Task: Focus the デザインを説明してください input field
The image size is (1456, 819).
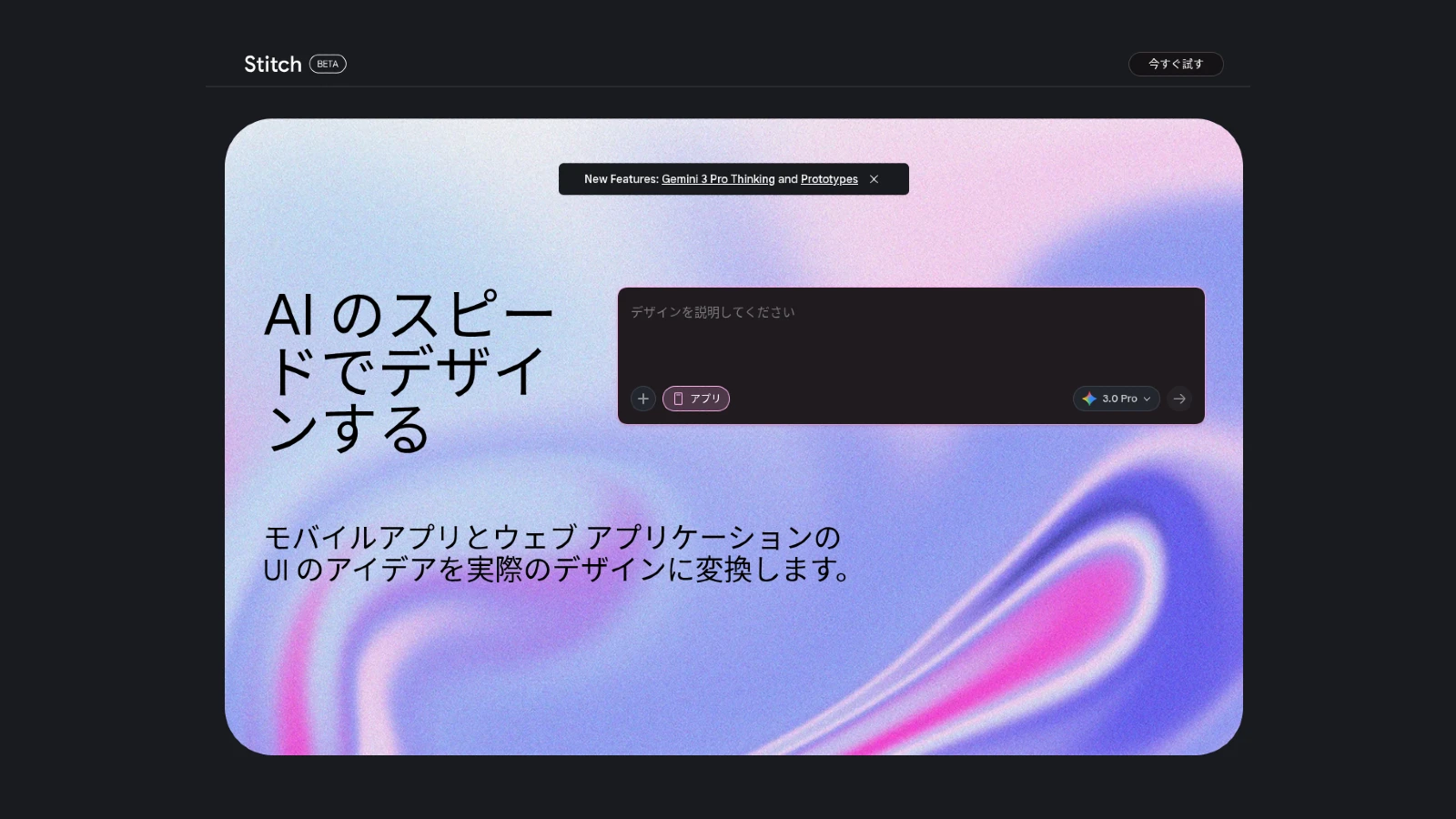Action: point(910,337)
